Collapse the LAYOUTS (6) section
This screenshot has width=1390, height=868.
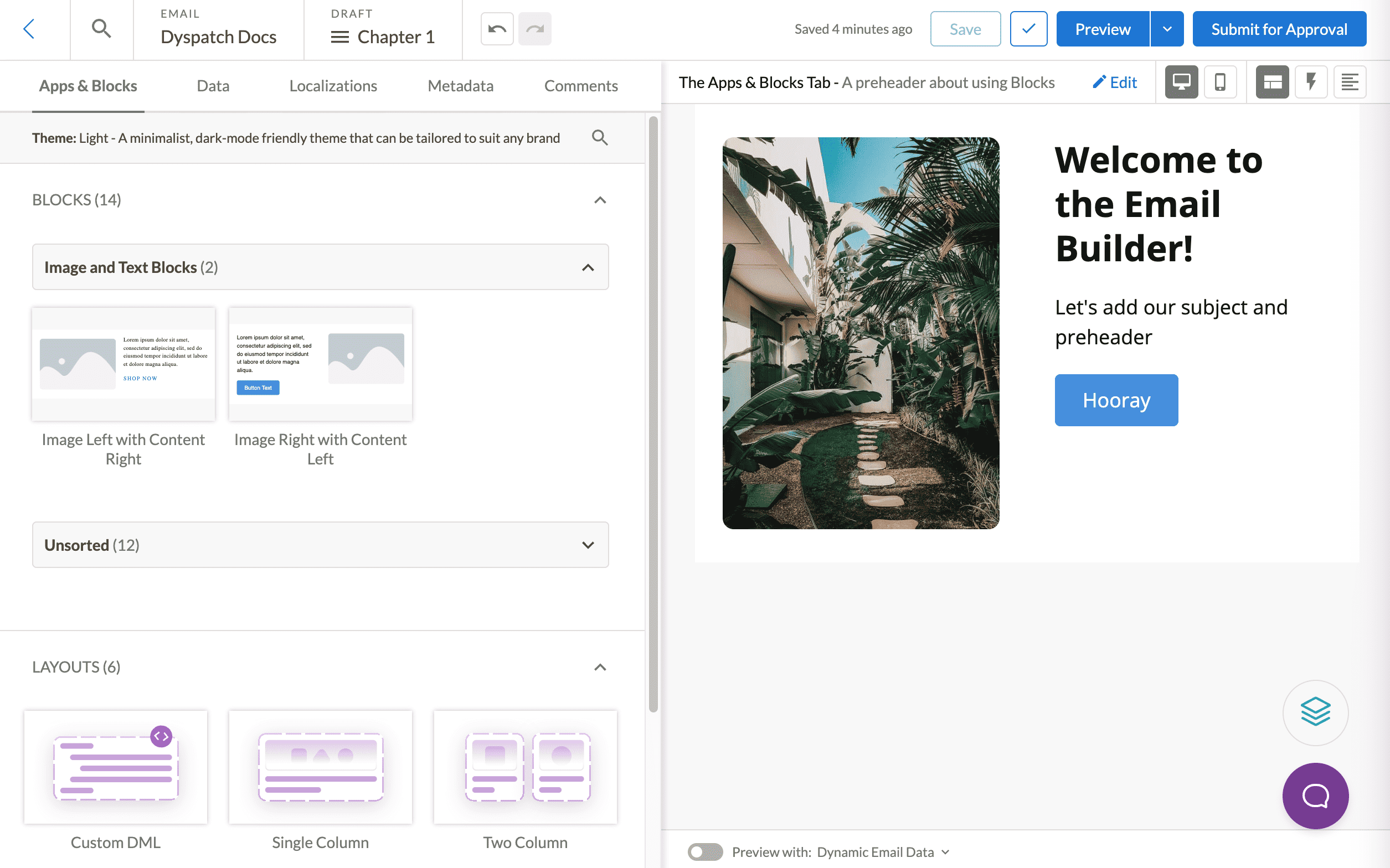[599, 667]
